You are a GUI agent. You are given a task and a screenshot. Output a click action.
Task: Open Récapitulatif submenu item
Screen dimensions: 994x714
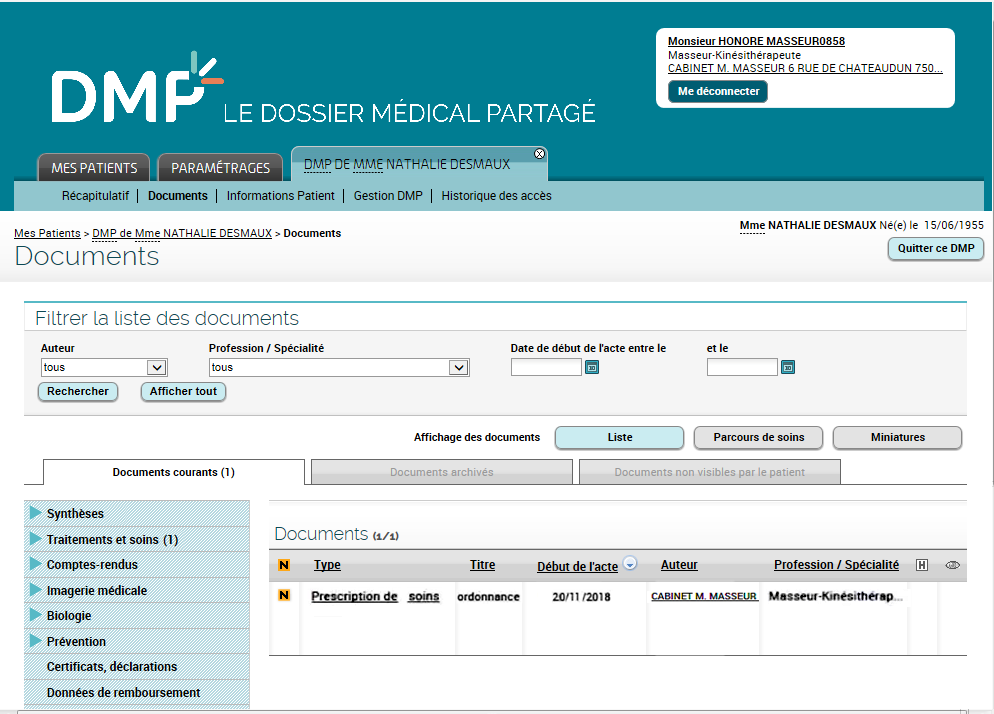point(95,196)
